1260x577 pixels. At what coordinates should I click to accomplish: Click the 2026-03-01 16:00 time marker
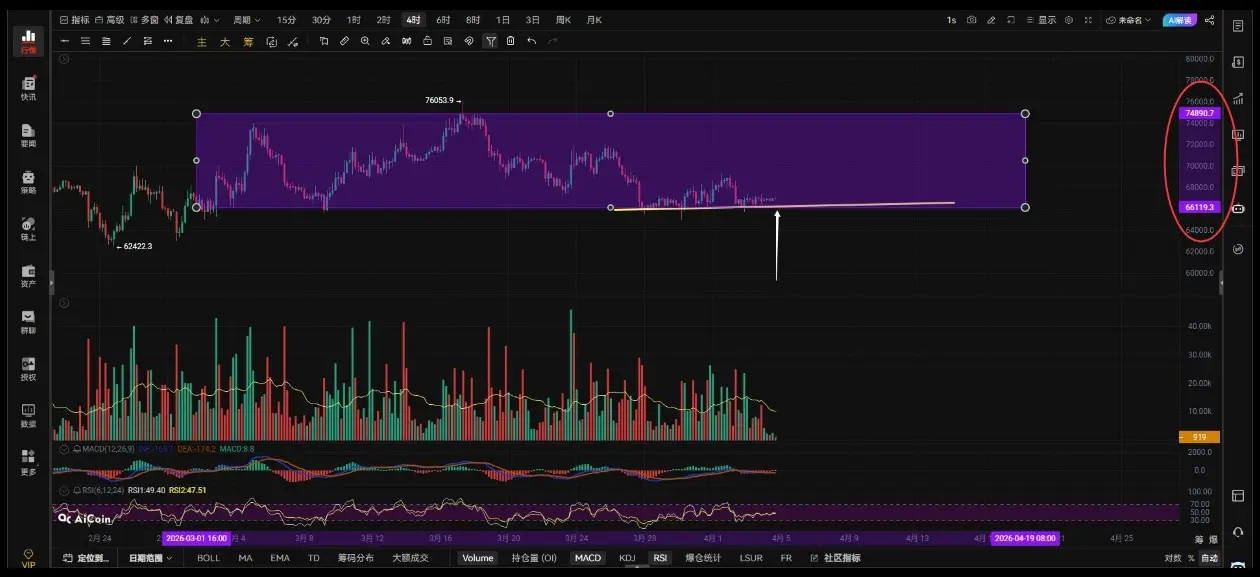tap(196, 538)
